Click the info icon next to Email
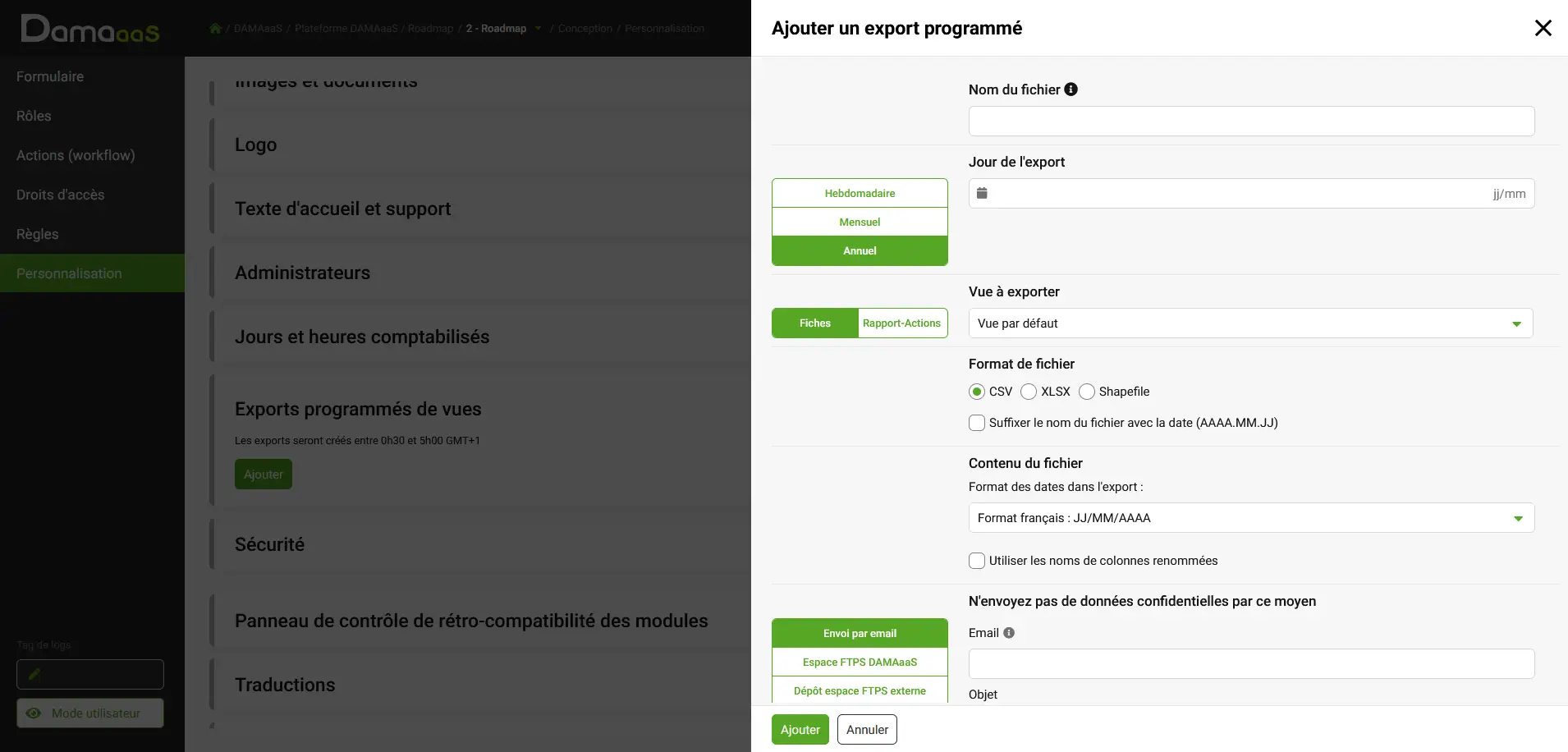This screenshot has height=752, width=1568. pos(1009,633)
